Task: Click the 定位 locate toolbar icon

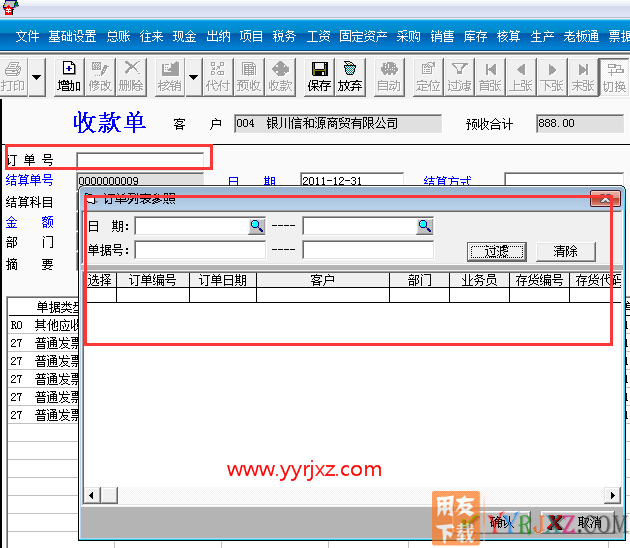Action: pos(428,77)
